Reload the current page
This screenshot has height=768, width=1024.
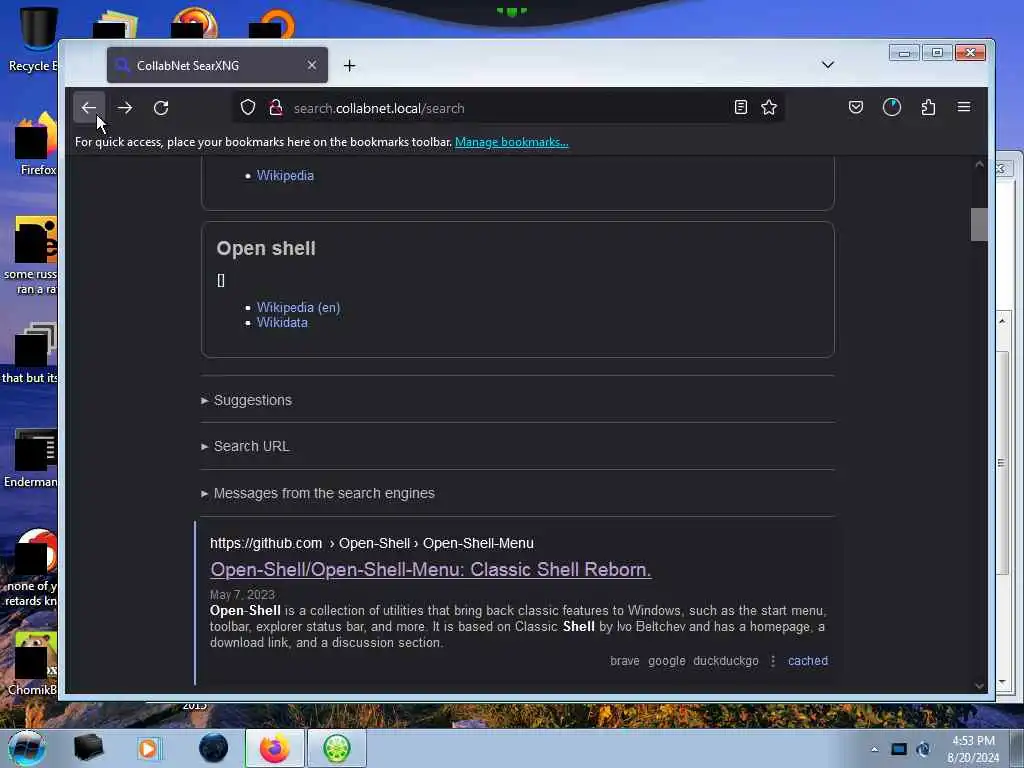(x=161, y=108)
